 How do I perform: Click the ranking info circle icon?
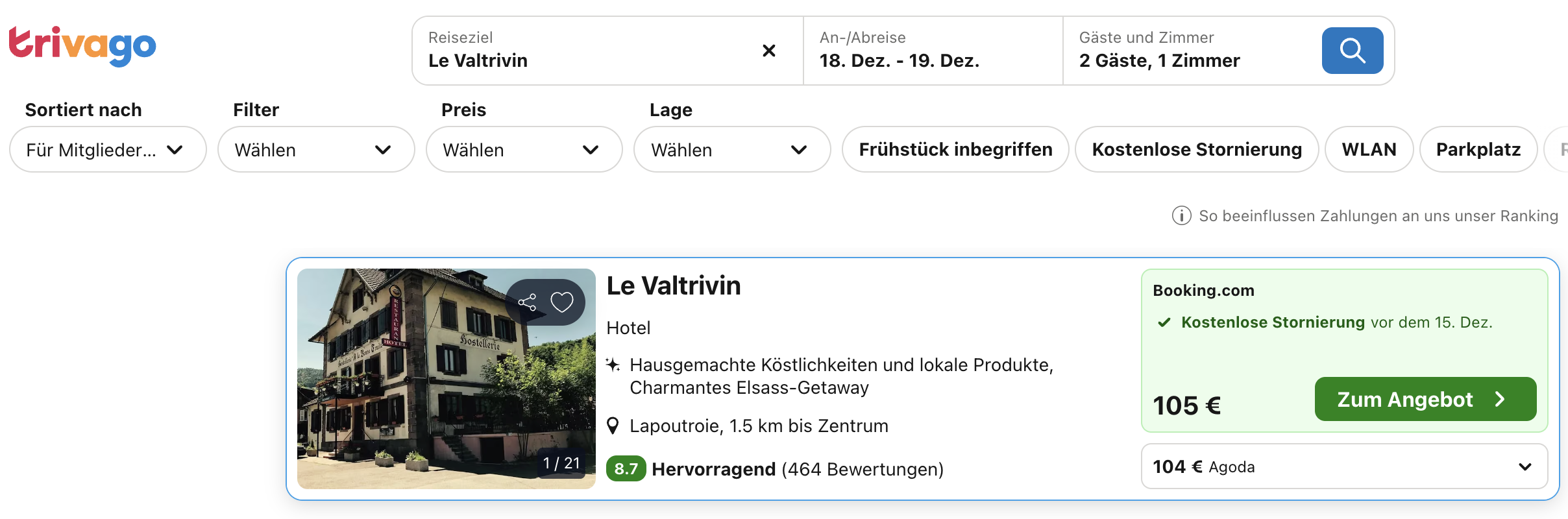pos(1181,215)
